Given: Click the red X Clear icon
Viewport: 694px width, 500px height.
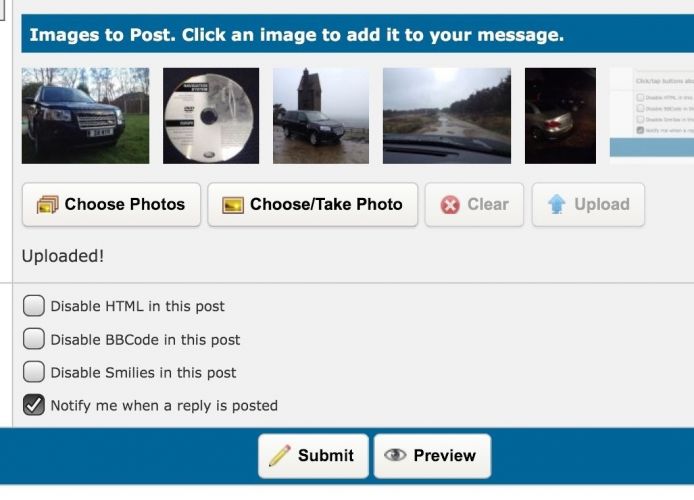Looking at the screenshot, I should (450, 205).
